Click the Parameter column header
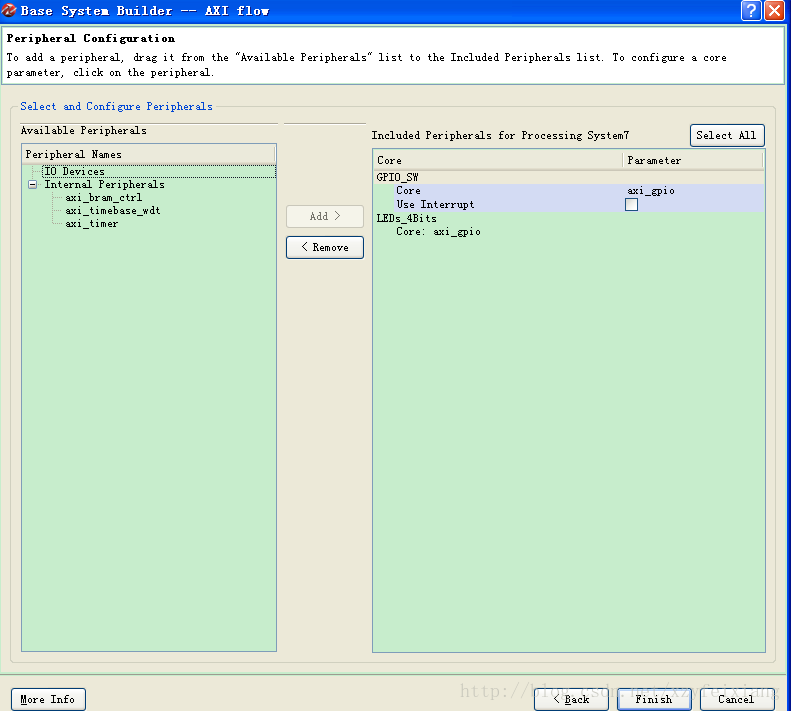791x711 pixels. (x=693, y=160)
